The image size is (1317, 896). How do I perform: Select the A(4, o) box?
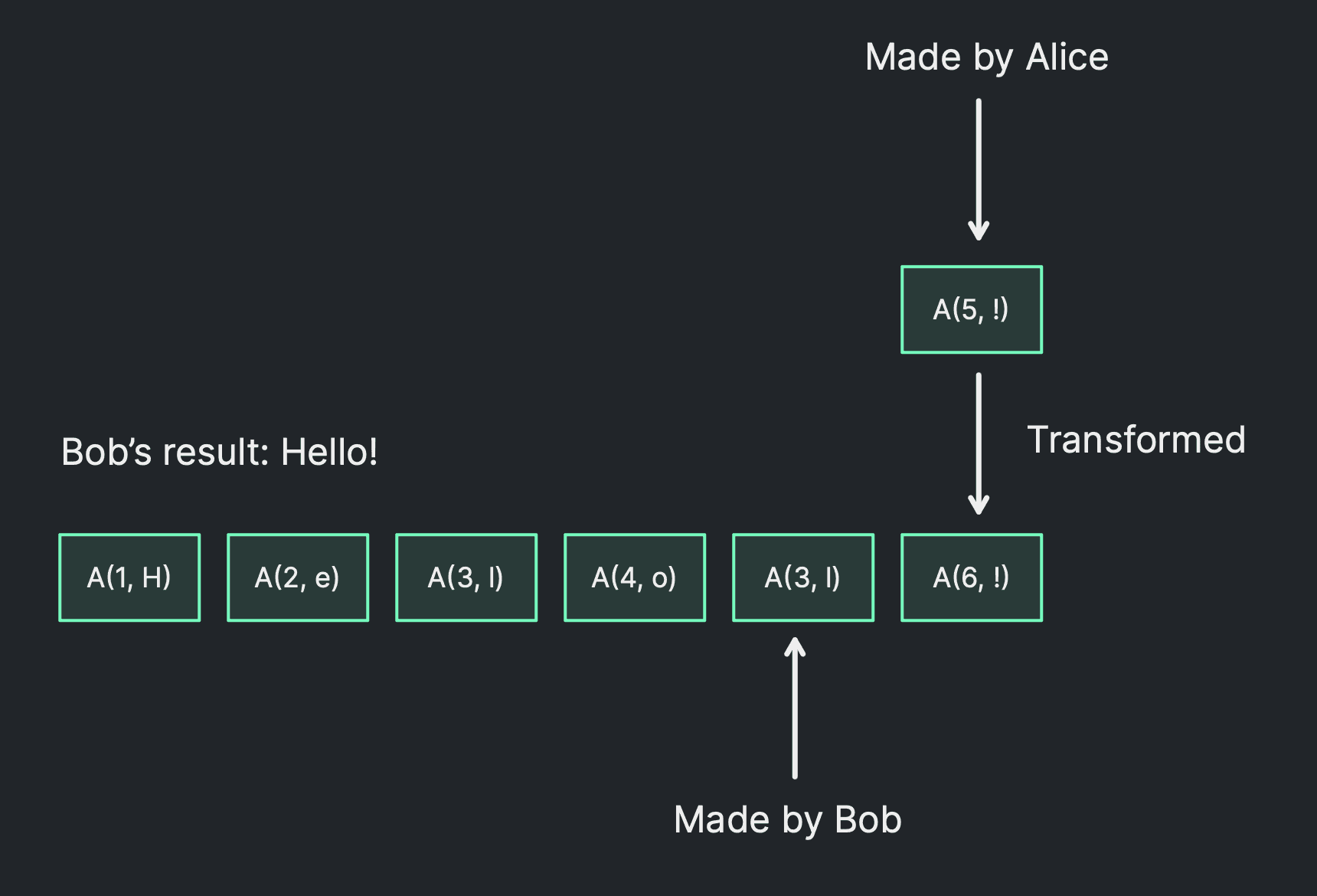(635, 577)
